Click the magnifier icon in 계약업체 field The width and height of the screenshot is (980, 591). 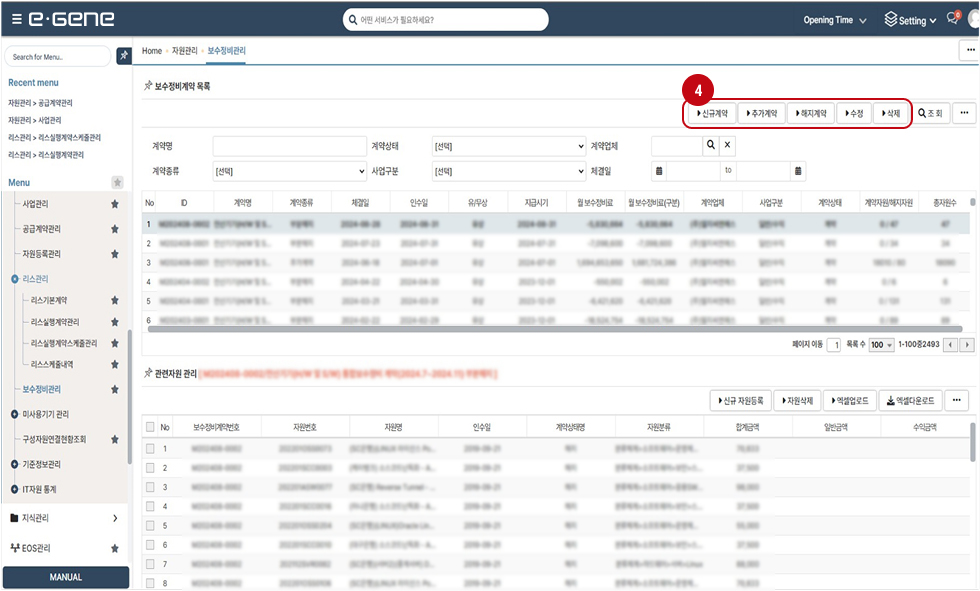710,146
